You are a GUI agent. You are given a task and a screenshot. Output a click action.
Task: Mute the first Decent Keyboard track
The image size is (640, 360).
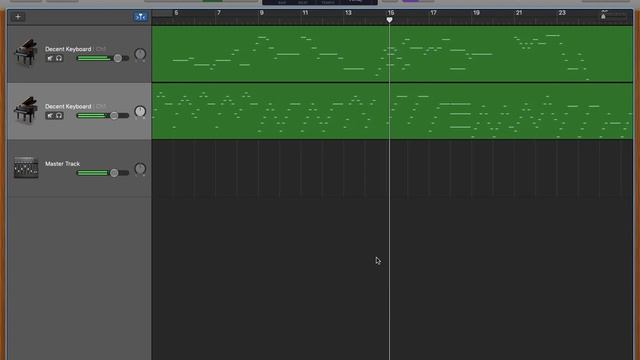click(x=50, y=58)
